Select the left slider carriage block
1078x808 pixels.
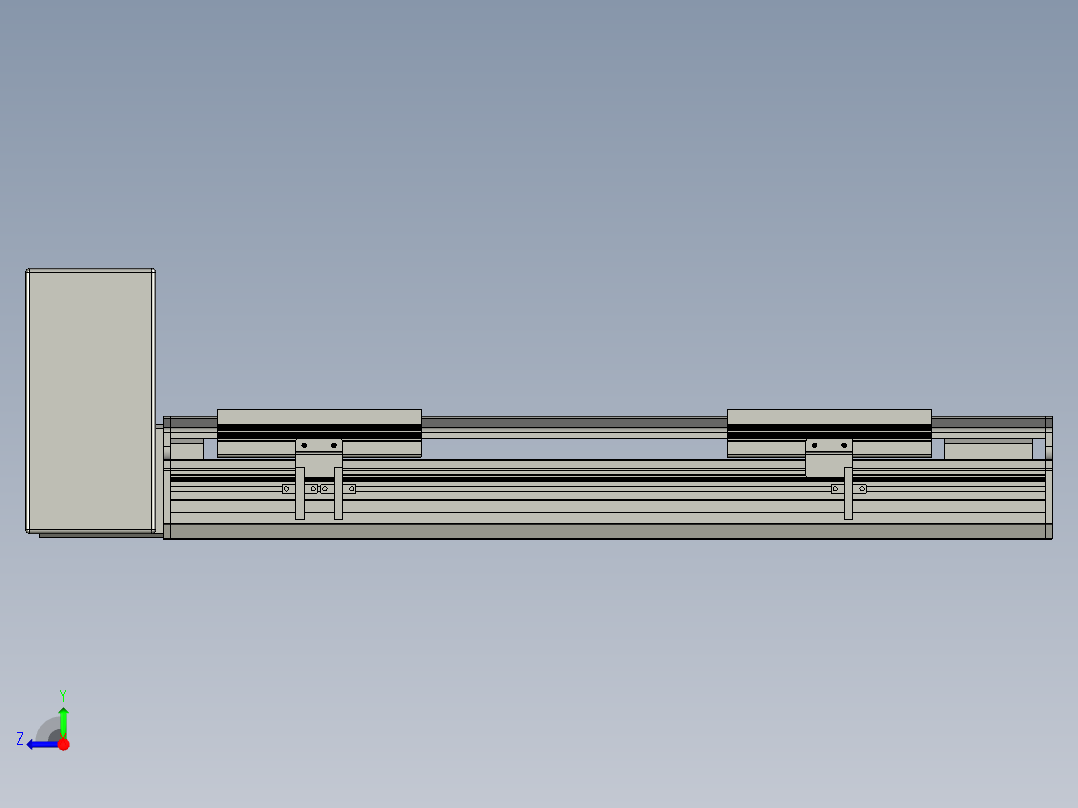coord(320,417)
